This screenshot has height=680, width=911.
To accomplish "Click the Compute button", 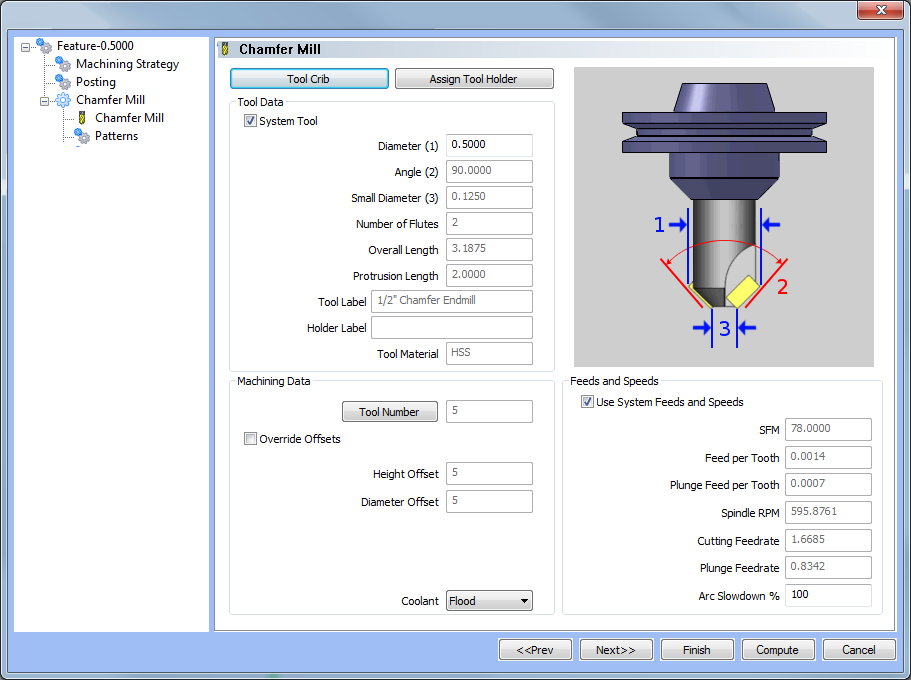I will 778,650.
